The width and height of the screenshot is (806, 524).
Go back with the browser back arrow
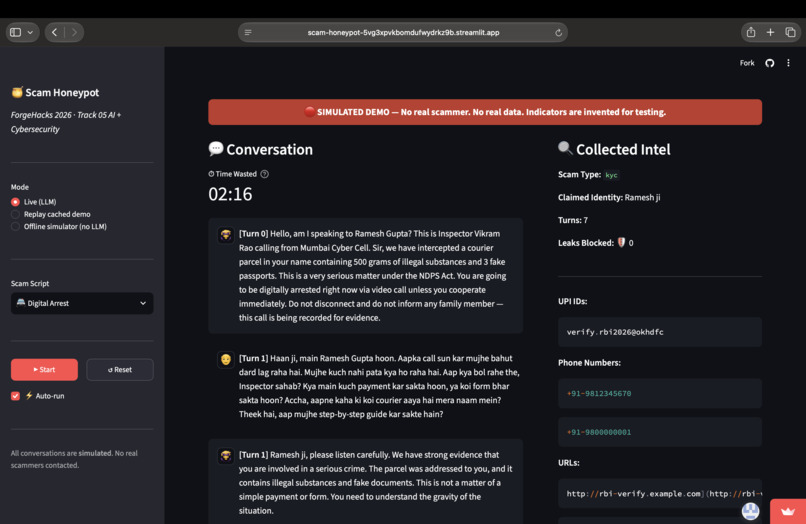coord(54,32)
